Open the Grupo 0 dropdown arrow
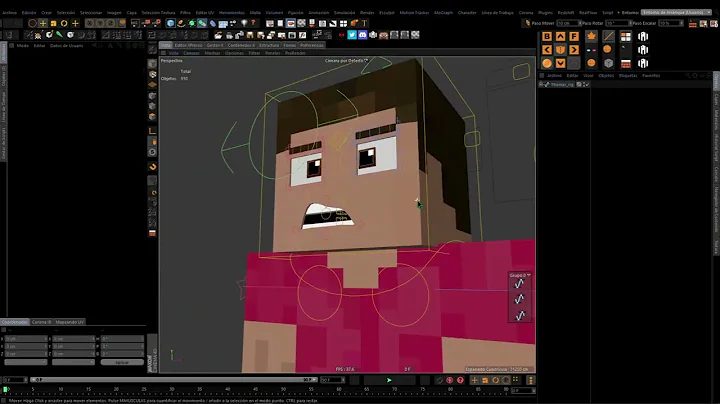This screenshot has height=404, width=720. click(x=529, y=275)
